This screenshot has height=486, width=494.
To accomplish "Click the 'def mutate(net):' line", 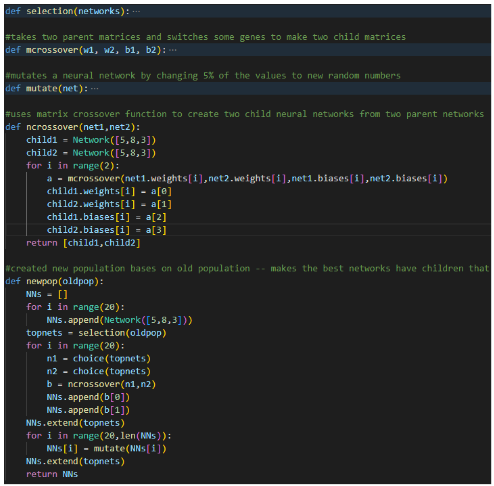I will 47,89.
